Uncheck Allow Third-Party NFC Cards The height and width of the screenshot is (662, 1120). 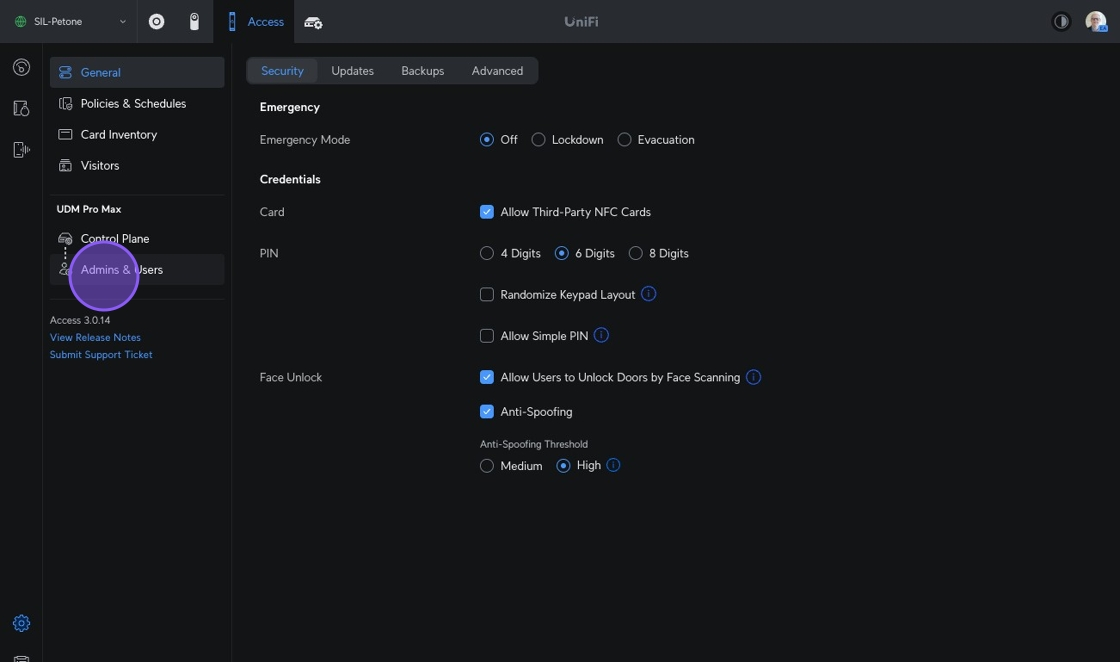click(x=487, y=212)
